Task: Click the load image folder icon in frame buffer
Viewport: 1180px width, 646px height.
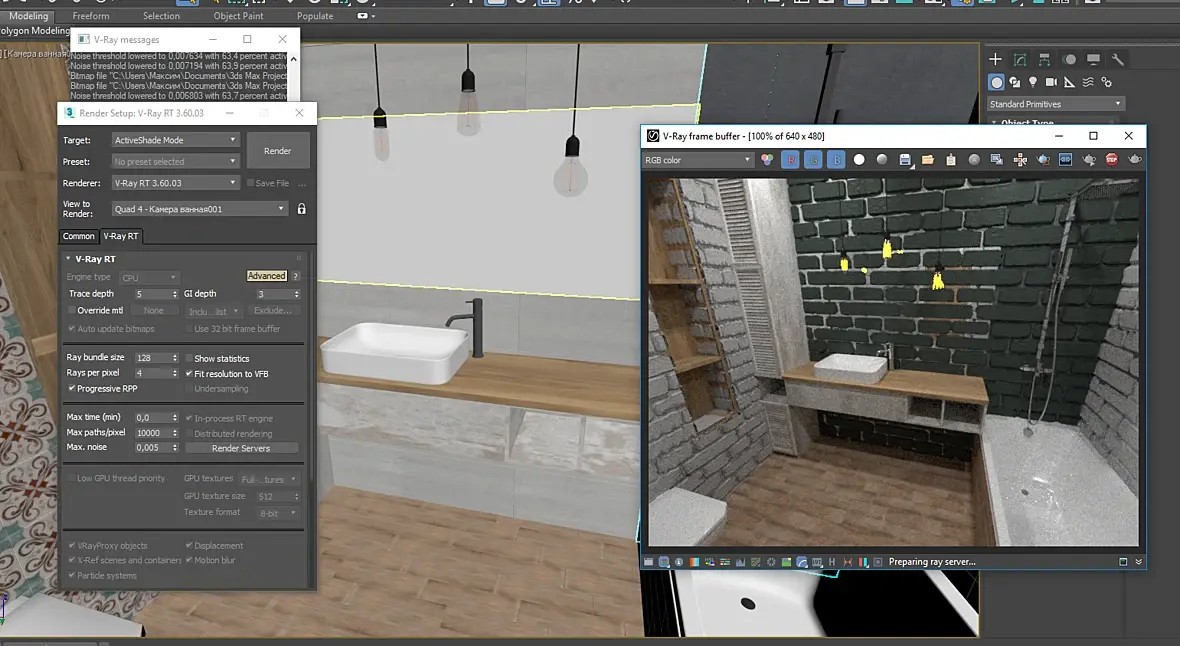Action: [928, 160]
